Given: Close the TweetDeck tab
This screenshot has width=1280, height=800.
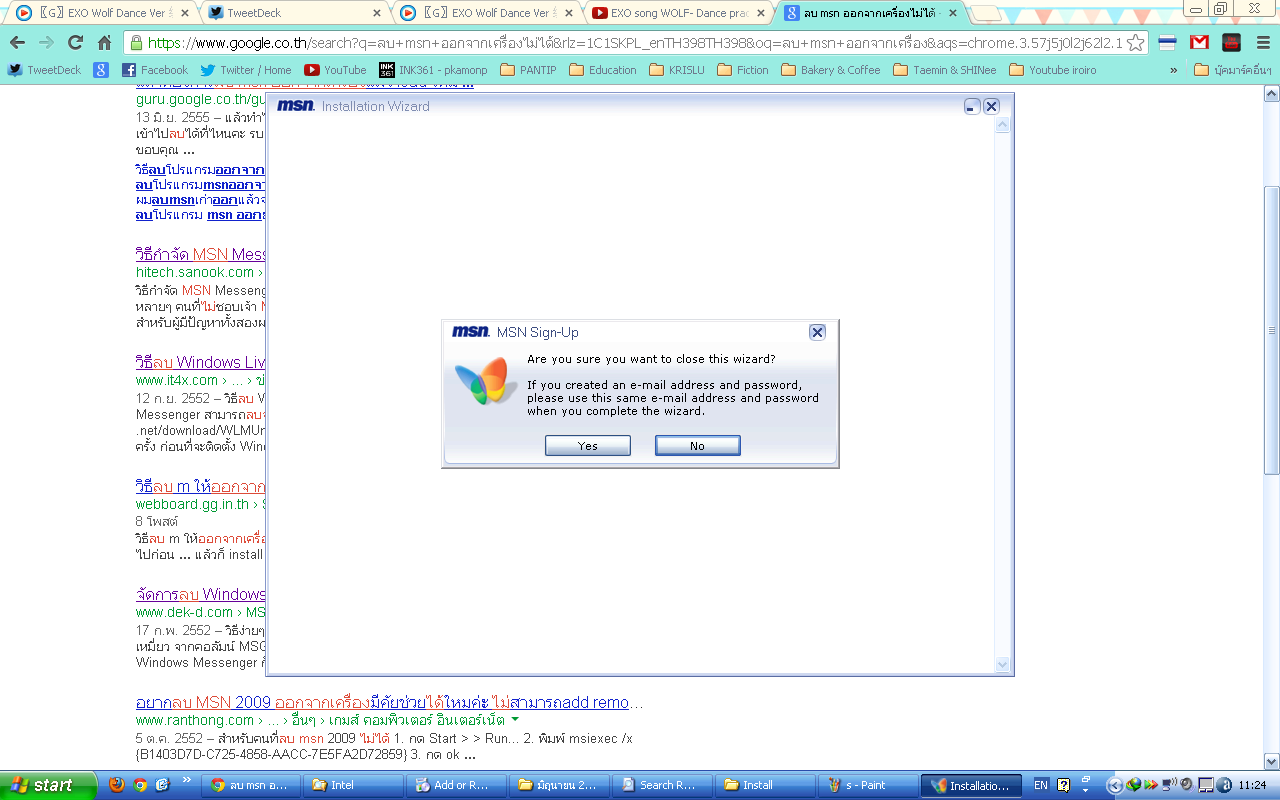Looking at the screenshot, I should click(x=377, y=14).
